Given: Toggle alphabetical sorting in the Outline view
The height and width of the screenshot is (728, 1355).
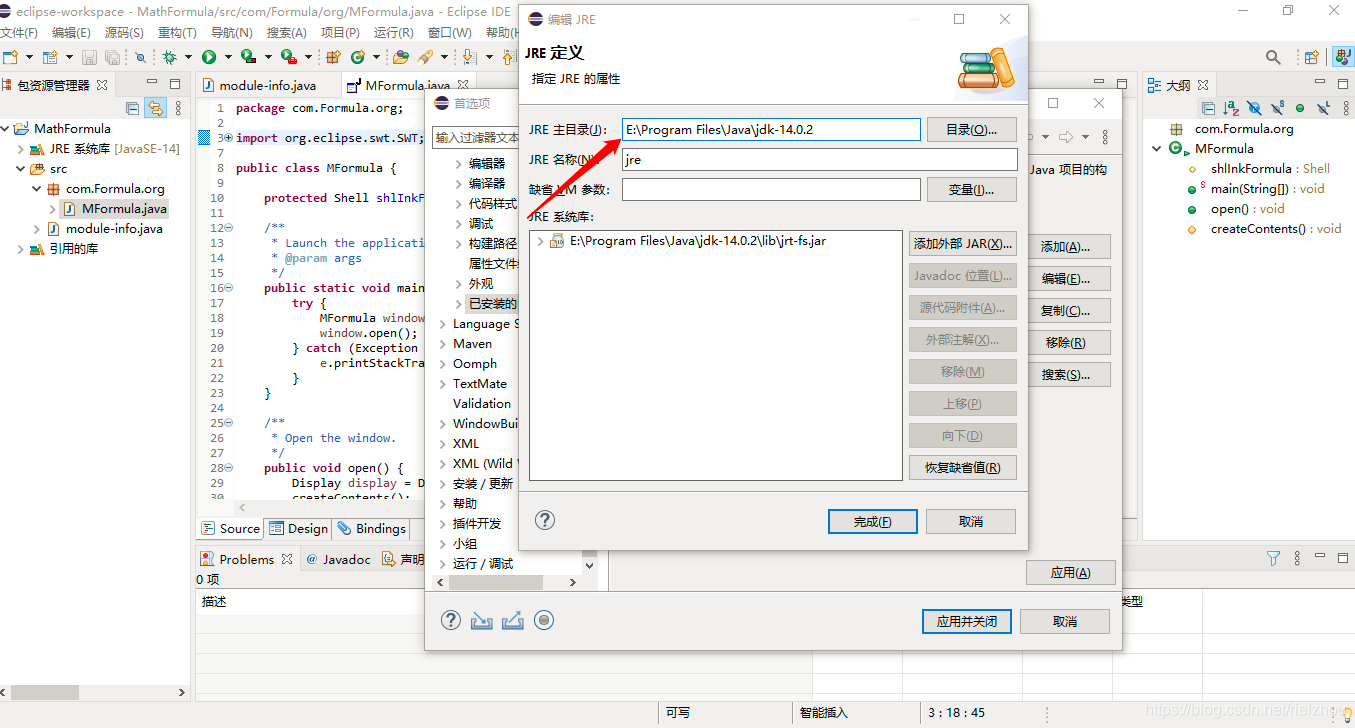Looking at the screenshot, I should [x=1230, y=107].
